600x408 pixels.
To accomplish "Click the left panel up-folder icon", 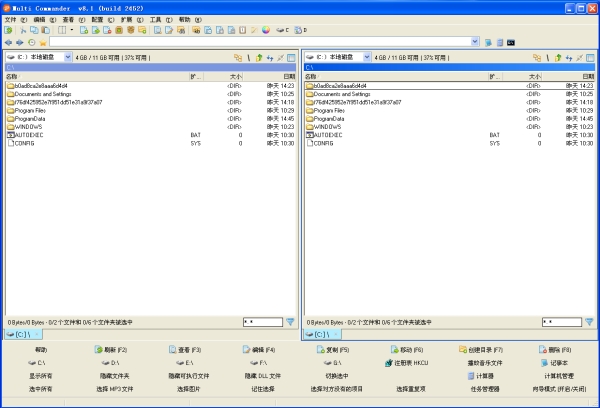I will point(258,58).
